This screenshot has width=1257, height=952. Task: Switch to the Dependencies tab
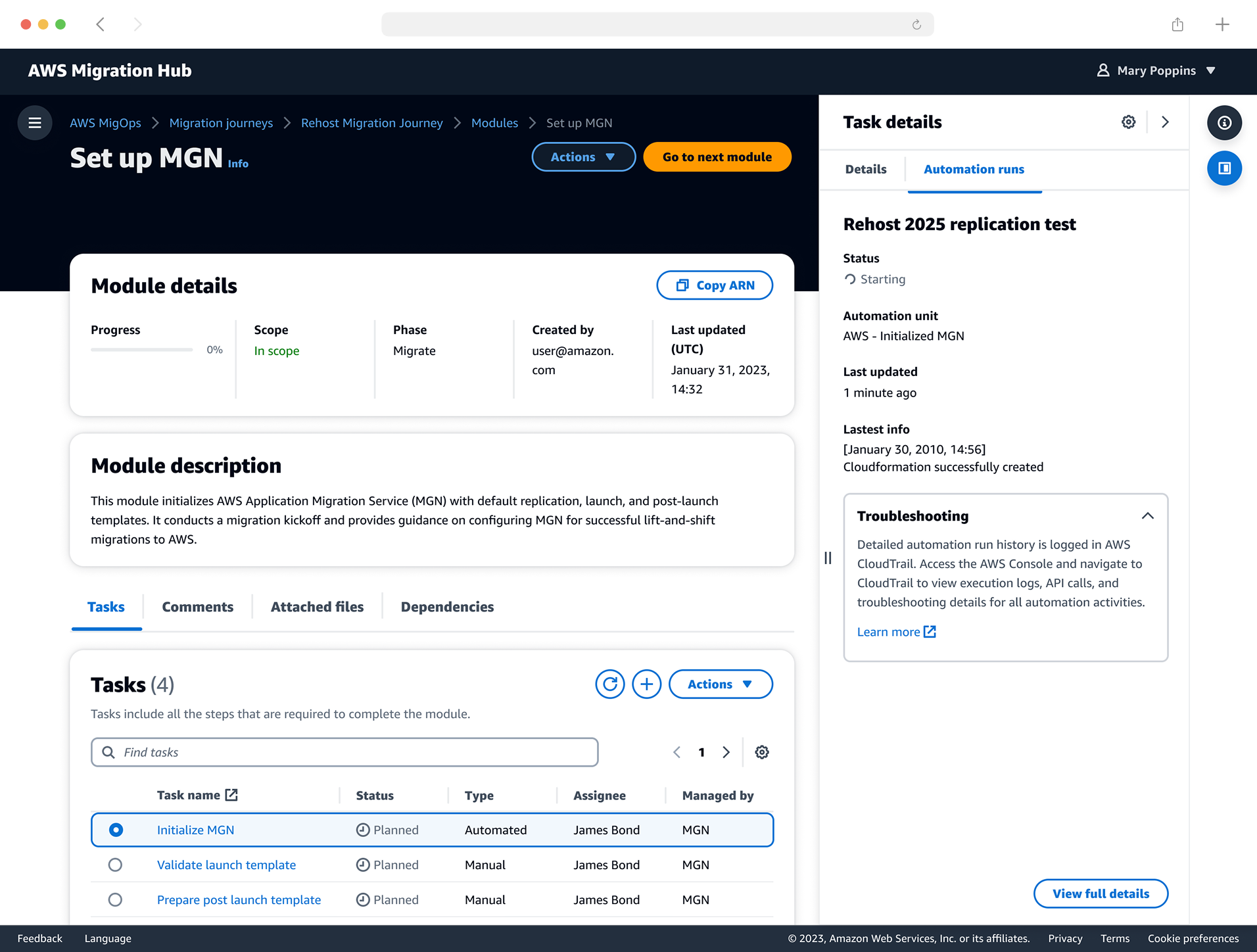447,607
